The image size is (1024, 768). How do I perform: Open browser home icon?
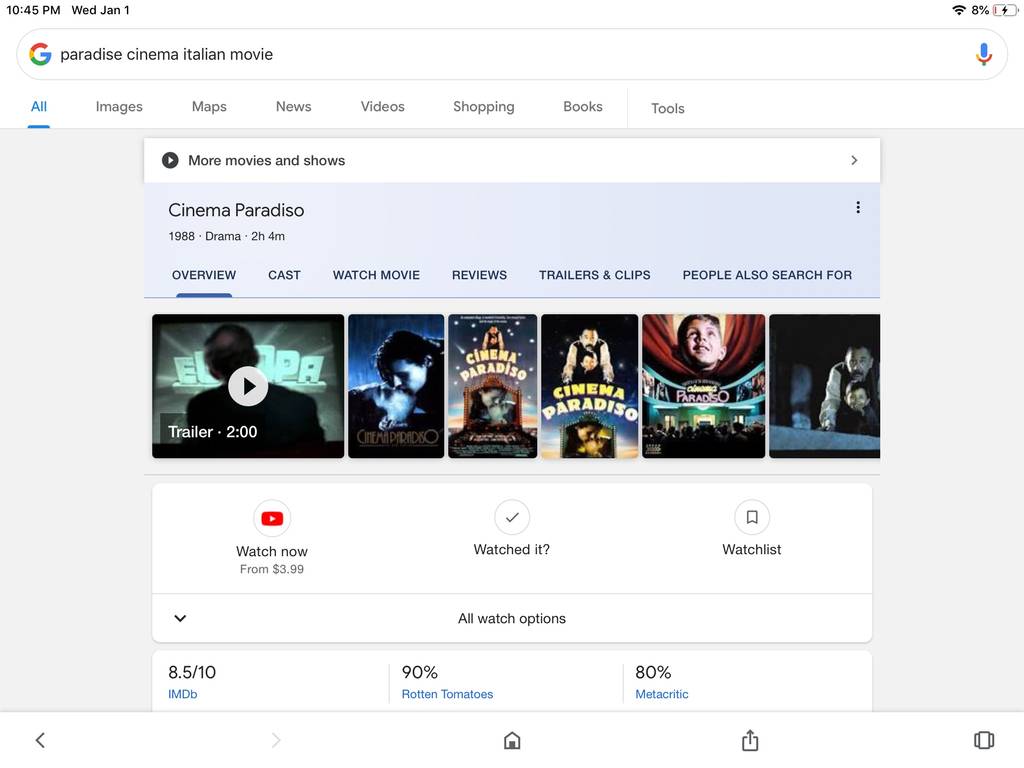click(x=512, y=740)
